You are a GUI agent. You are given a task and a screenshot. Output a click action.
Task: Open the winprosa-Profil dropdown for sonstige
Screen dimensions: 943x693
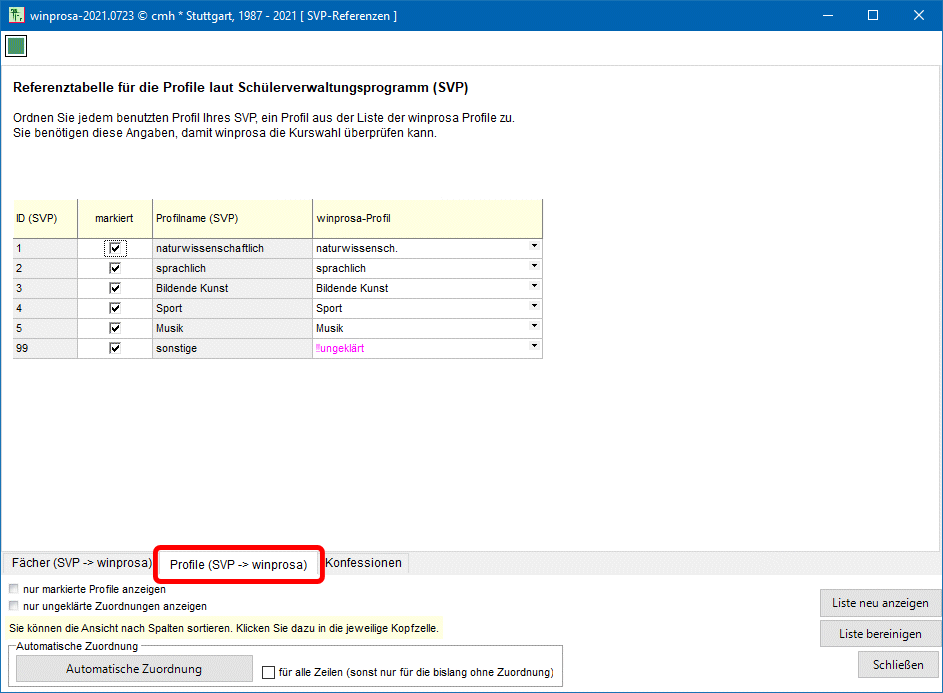(534, 346)
